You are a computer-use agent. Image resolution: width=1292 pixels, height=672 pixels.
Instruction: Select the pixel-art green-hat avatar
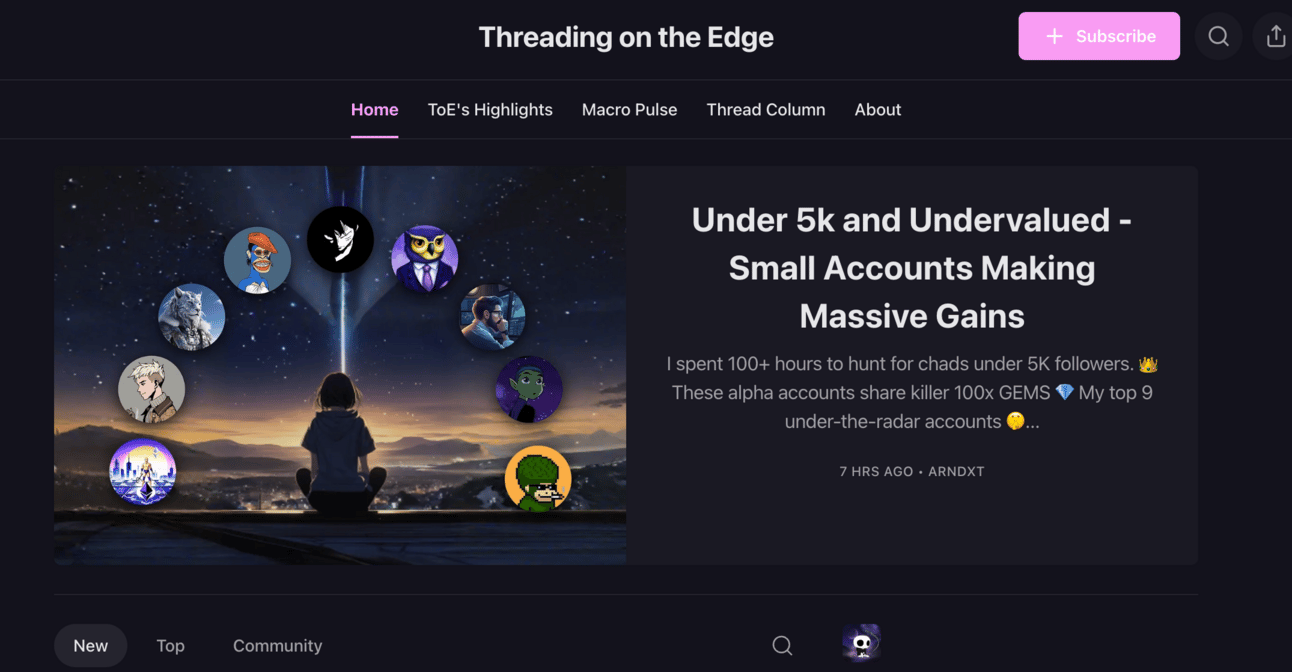(x=538, y=479)
